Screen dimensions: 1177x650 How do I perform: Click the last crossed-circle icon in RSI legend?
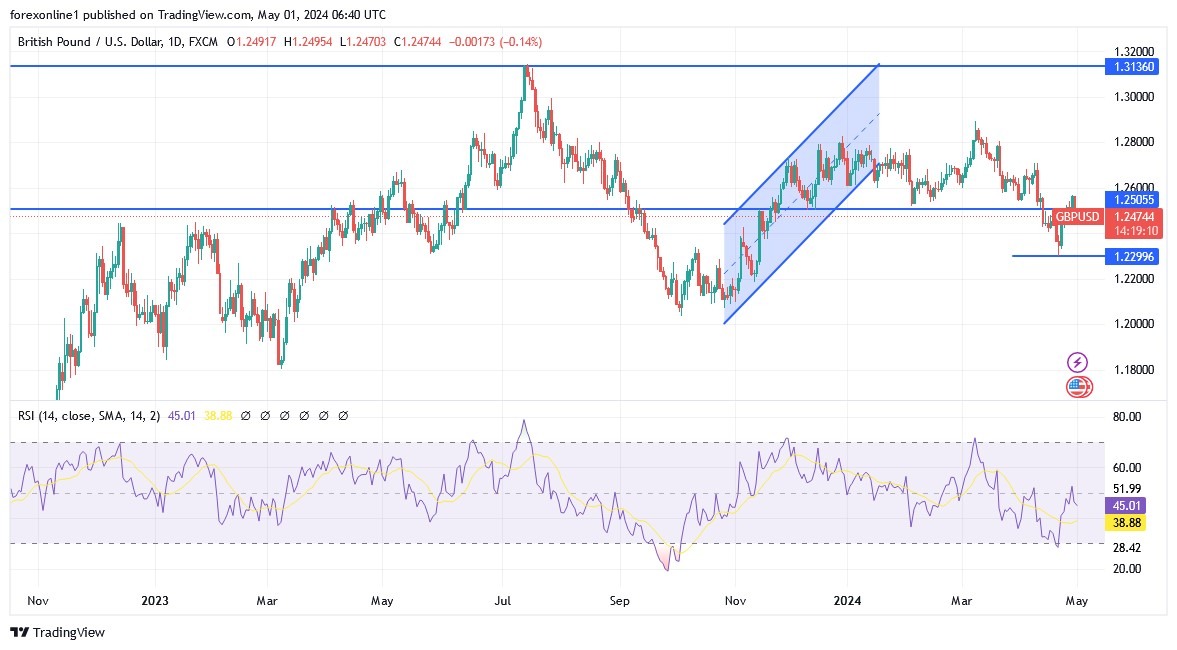344,414
